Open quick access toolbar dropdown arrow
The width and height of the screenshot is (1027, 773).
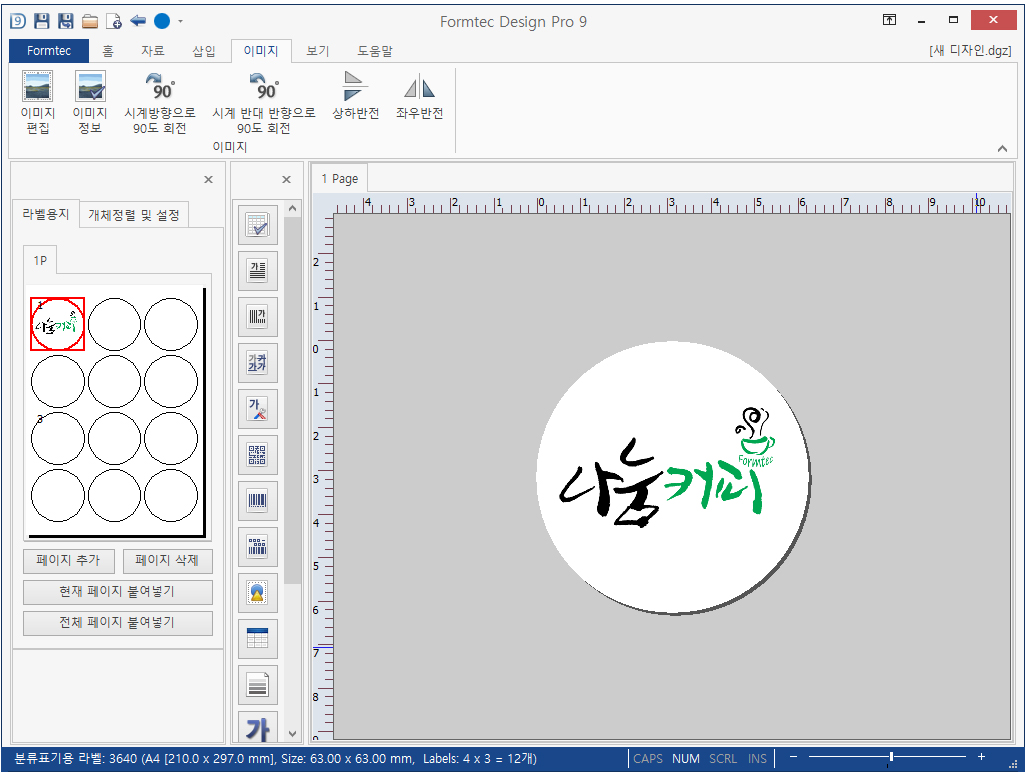click(180, 22)
